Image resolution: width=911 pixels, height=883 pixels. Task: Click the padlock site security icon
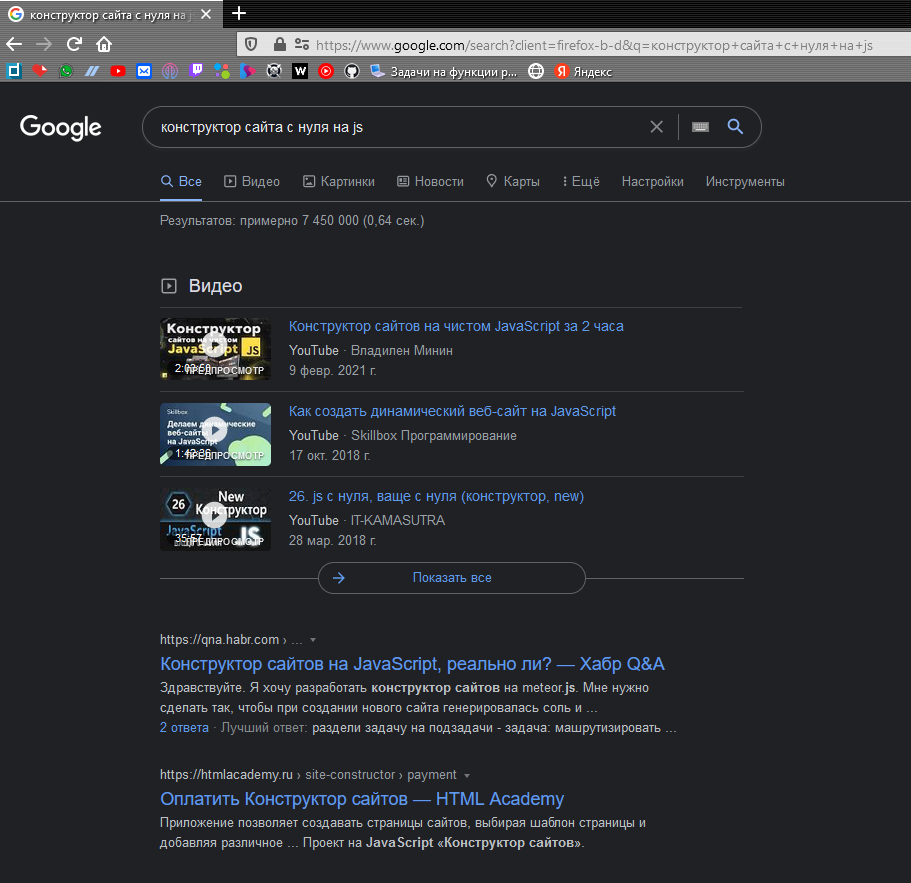(279, 45)
